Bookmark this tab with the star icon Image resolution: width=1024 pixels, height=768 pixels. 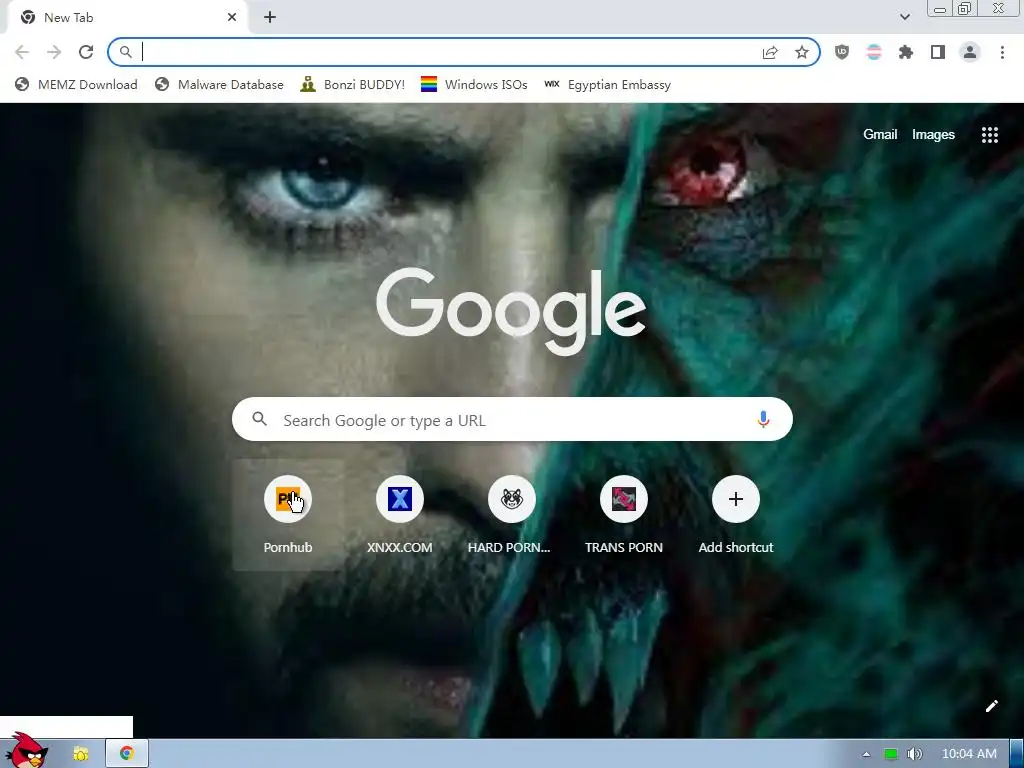point(802,52)
